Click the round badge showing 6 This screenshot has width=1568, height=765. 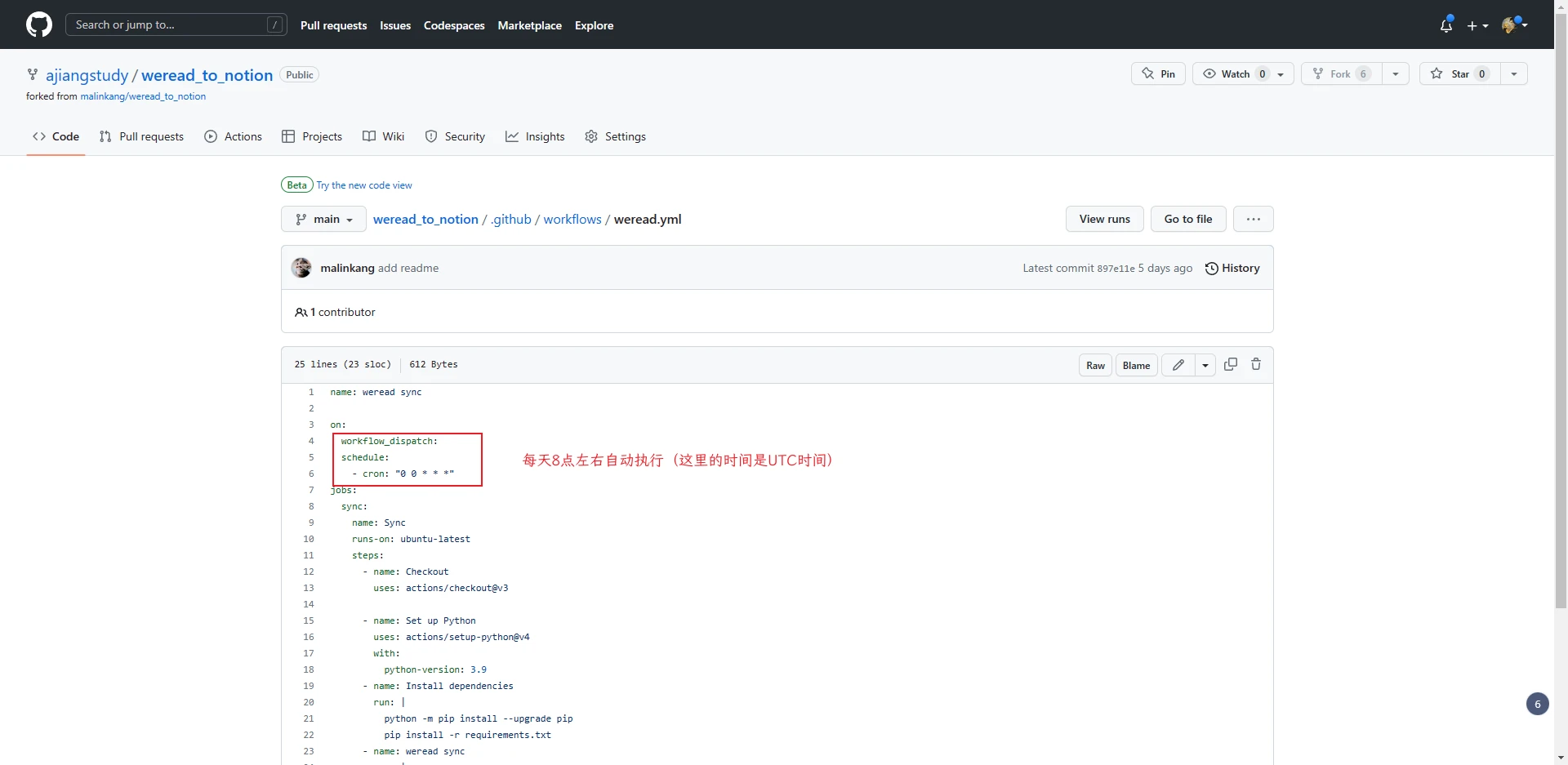[x=1538, y=704]
